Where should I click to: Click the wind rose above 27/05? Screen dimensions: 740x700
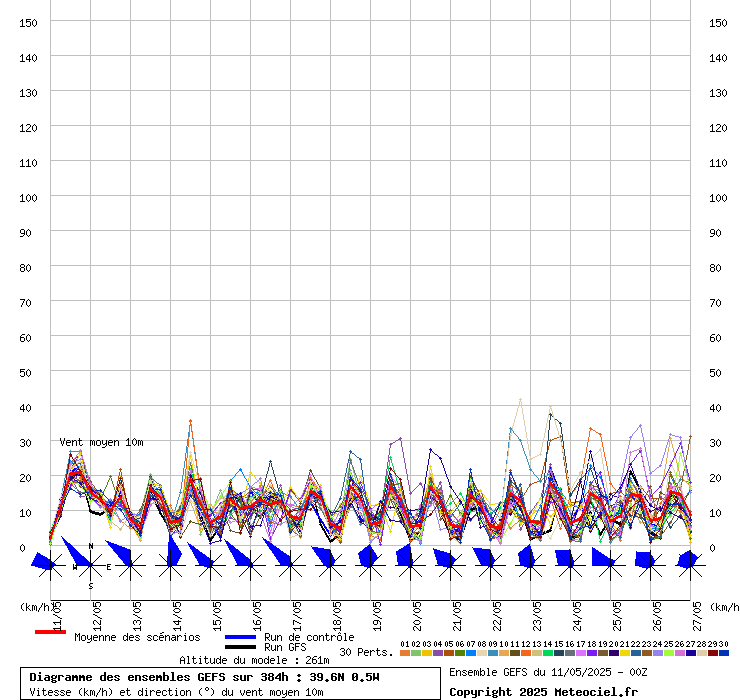pos(690,565)
